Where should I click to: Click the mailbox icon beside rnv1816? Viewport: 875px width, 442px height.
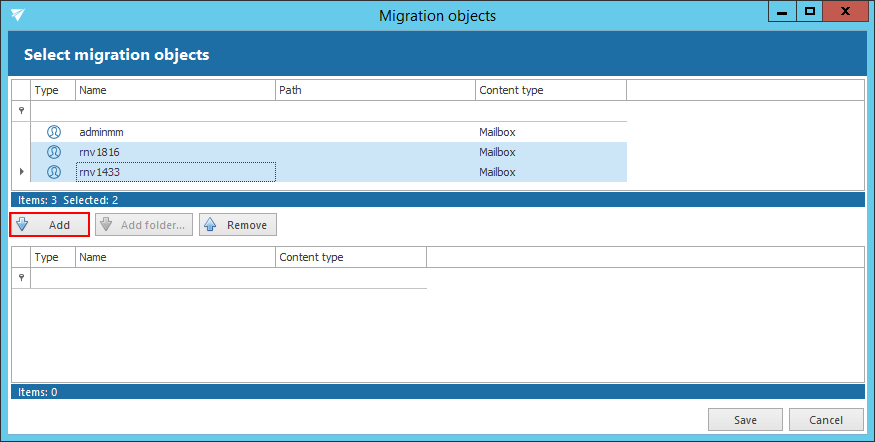(53, 152)
